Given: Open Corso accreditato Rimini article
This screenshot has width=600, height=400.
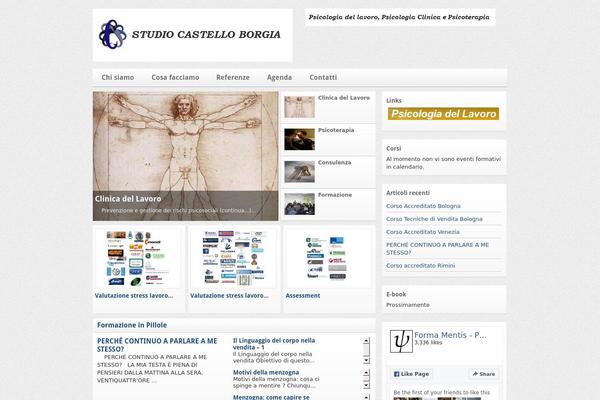Looking at the screenshot, I should pos(420,265).
